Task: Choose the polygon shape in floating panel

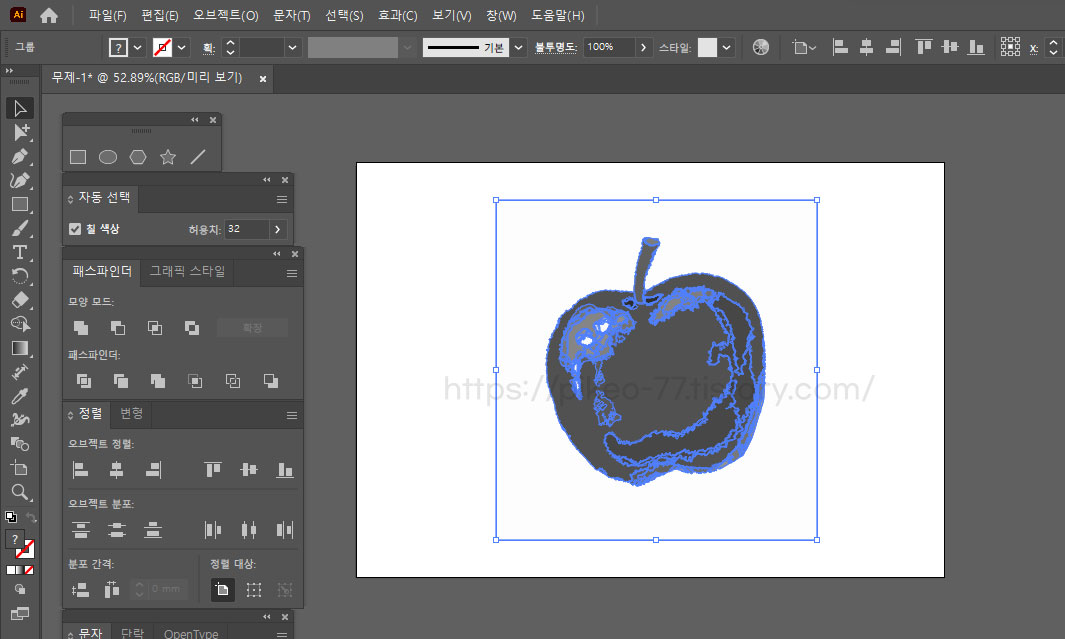Action: [138, 157]
